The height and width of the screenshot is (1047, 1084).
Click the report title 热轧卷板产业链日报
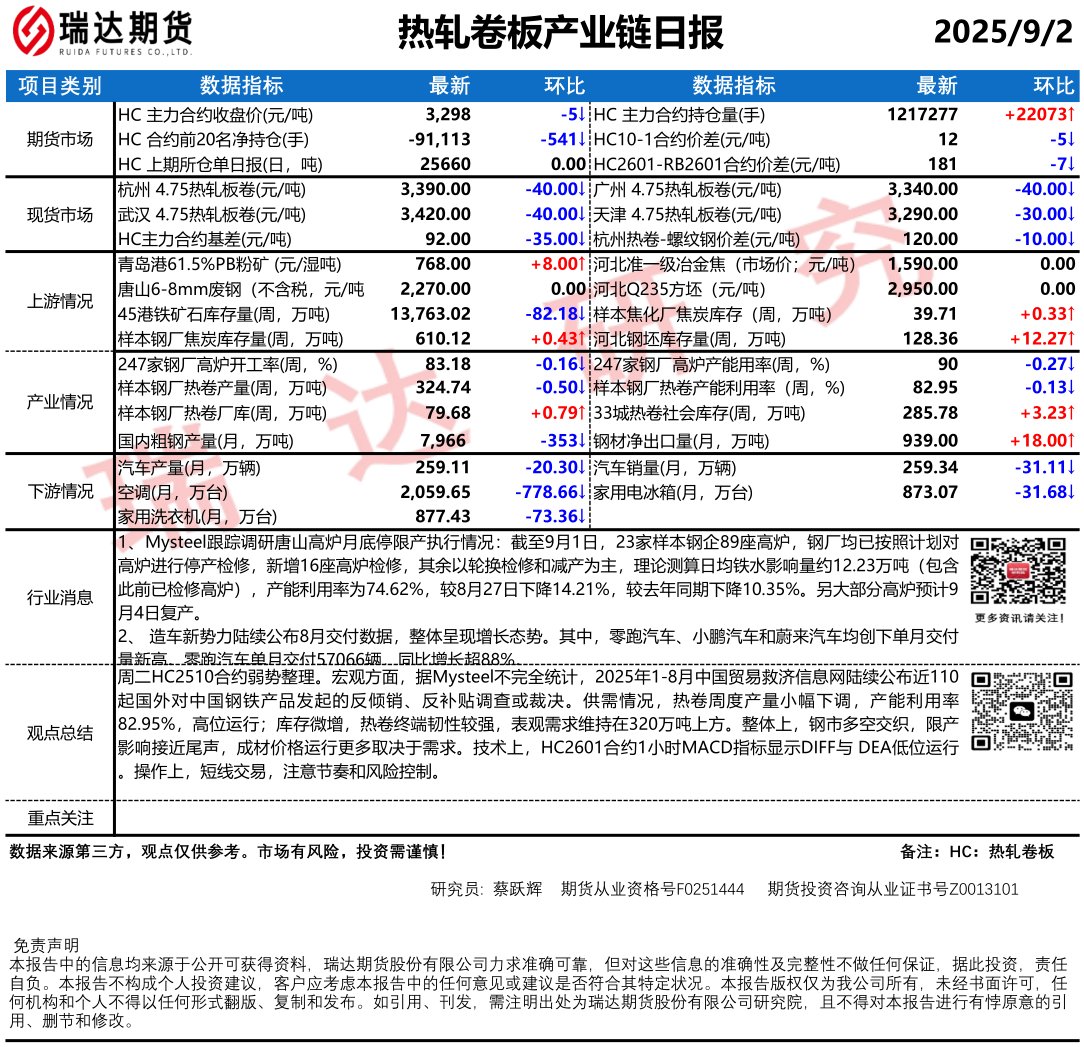(560, 33)
